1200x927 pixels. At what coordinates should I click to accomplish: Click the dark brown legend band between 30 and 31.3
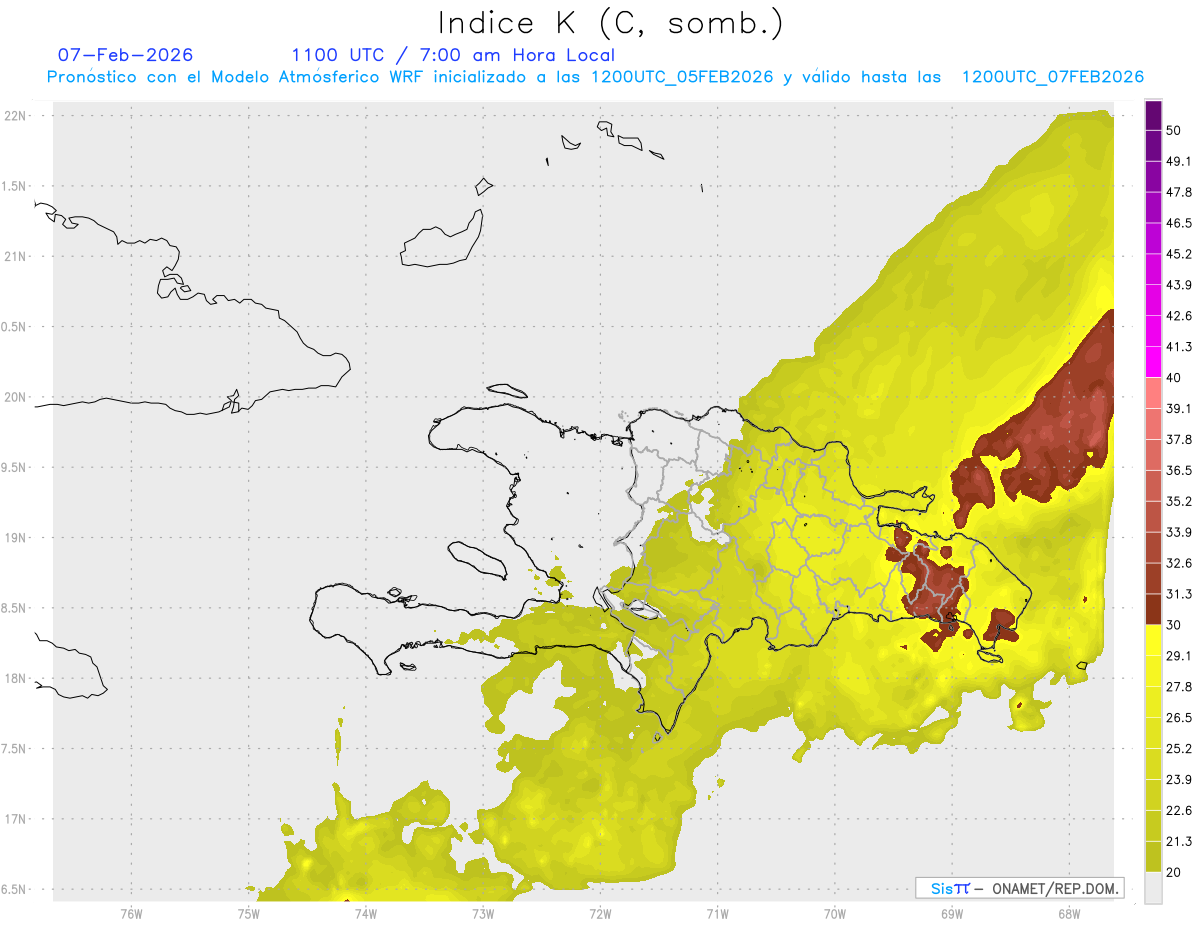pos(1153,609)
